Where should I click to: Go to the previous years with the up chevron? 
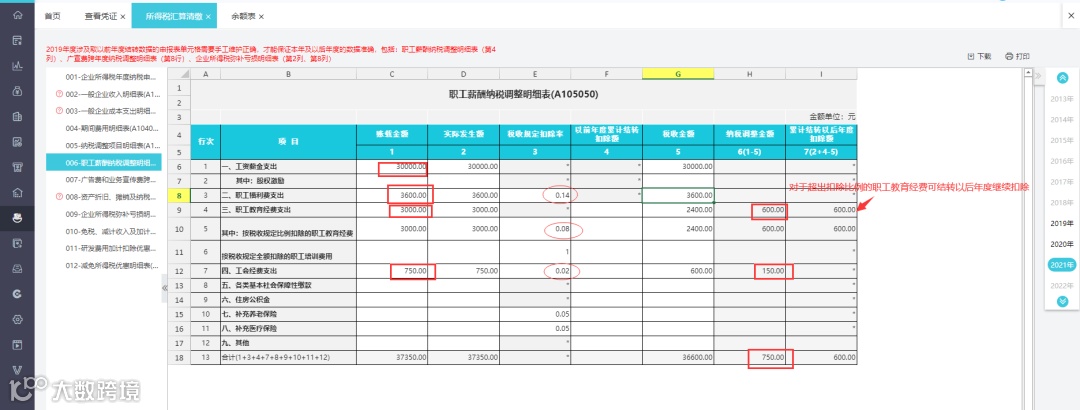pos(1062,78)
